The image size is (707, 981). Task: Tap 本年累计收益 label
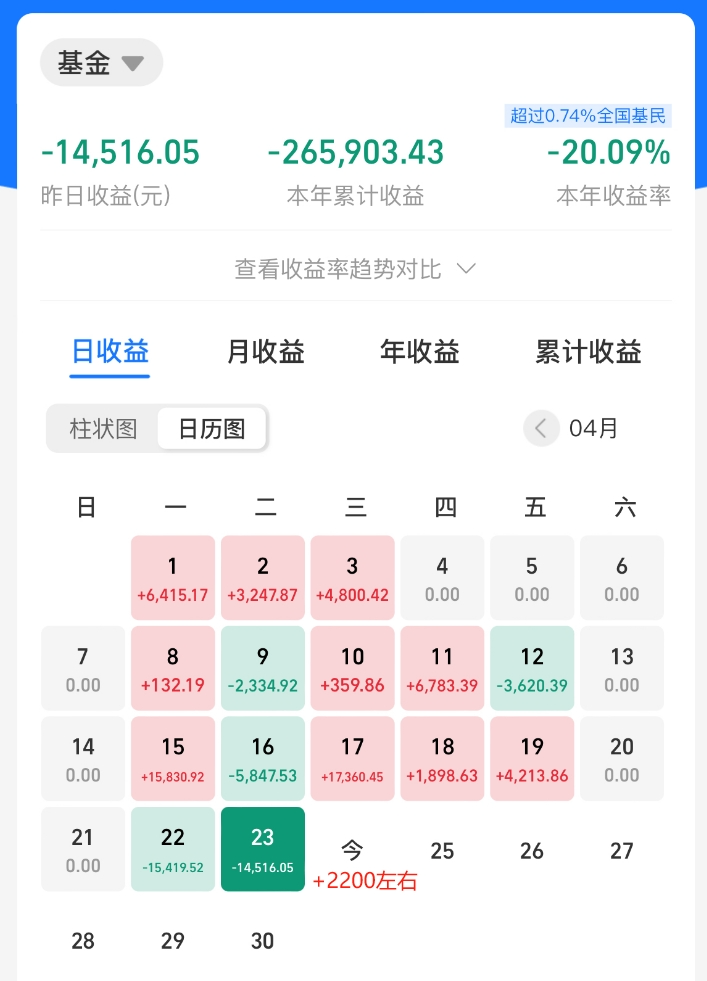click(355, 196)
